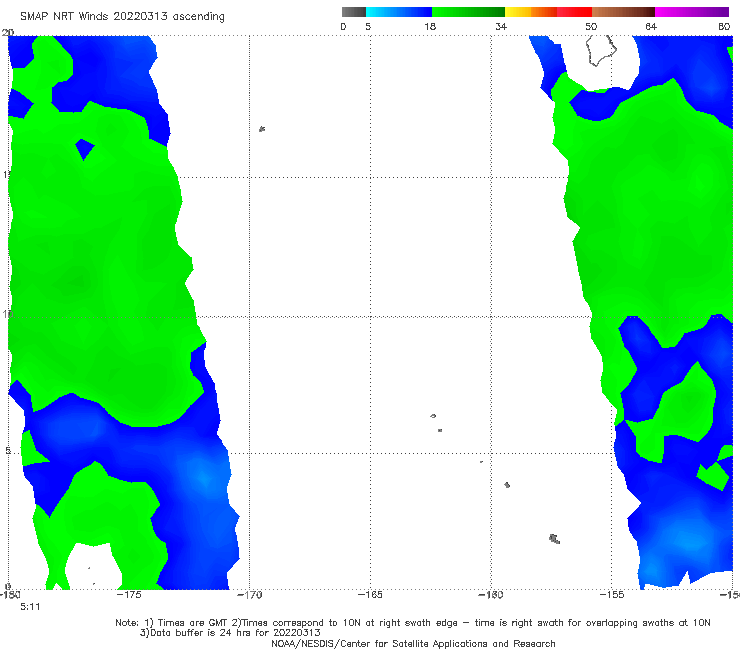
Task: Click the longitude axis label '-165'
Action: point(370,595)
